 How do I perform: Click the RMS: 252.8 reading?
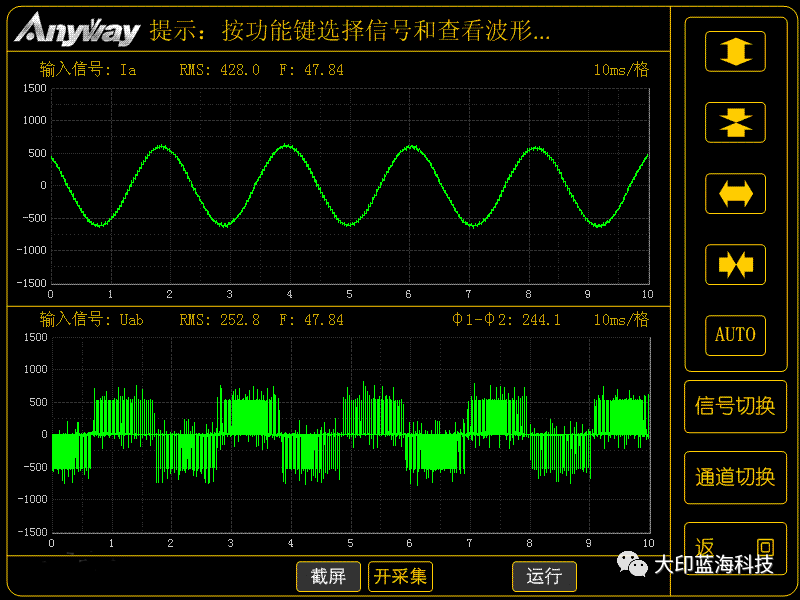click(x=219, y=320)
